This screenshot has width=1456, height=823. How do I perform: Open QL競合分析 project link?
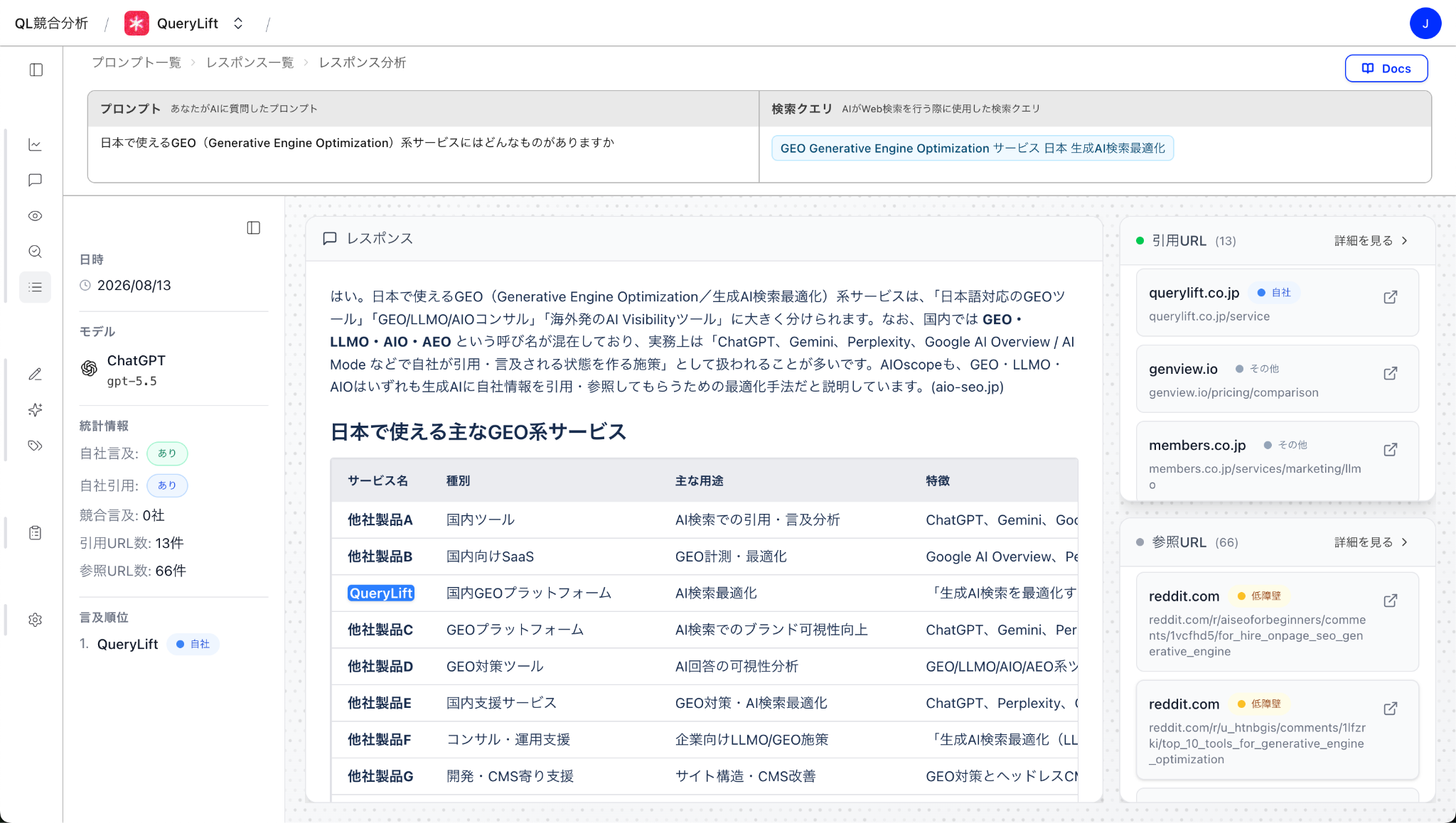tap(51, 23)
